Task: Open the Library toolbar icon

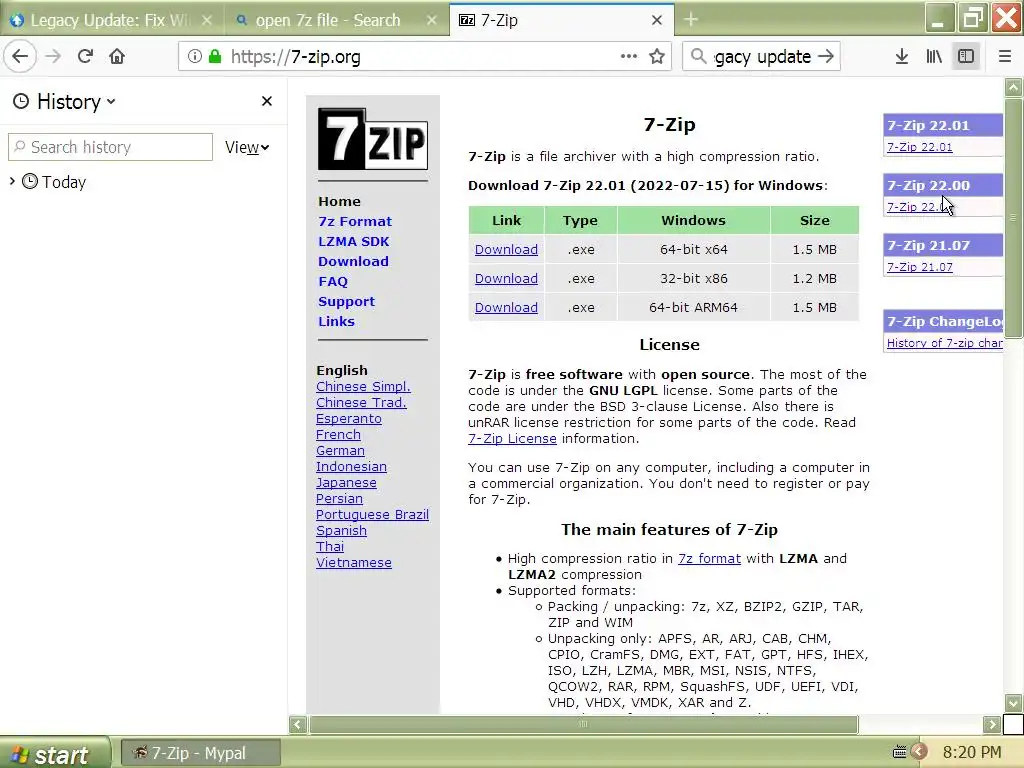Action: coord(934,56)
